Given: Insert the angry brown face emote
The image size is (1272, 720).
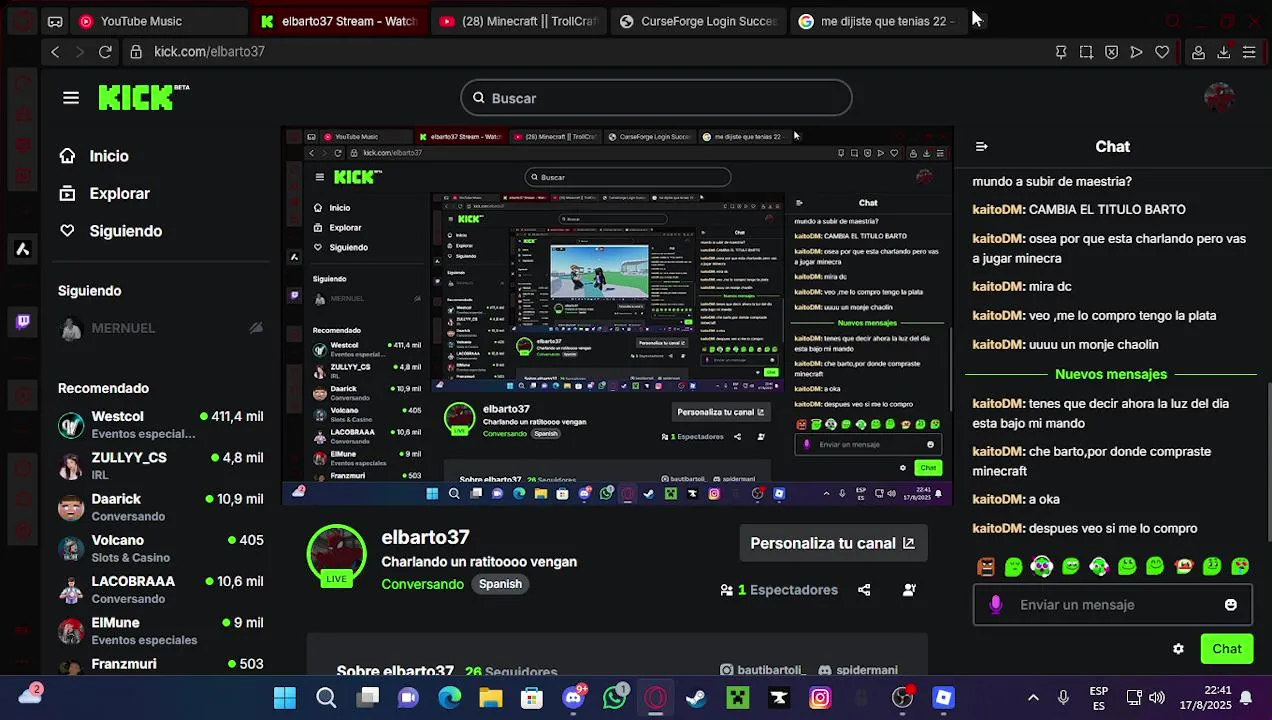Looking at the screenshot, I should coord(986,567).
